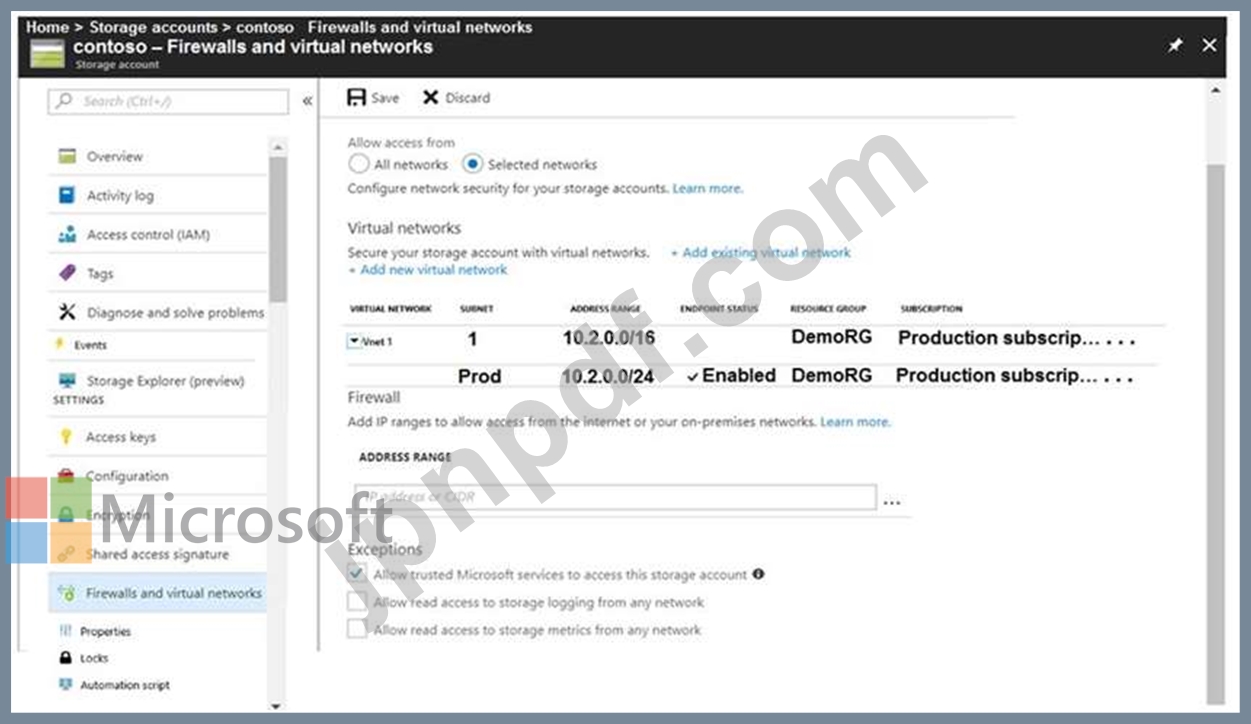Click the Enabled endpoint status cell
Screen dimensions: 1251x724
[x=732, y=376]
